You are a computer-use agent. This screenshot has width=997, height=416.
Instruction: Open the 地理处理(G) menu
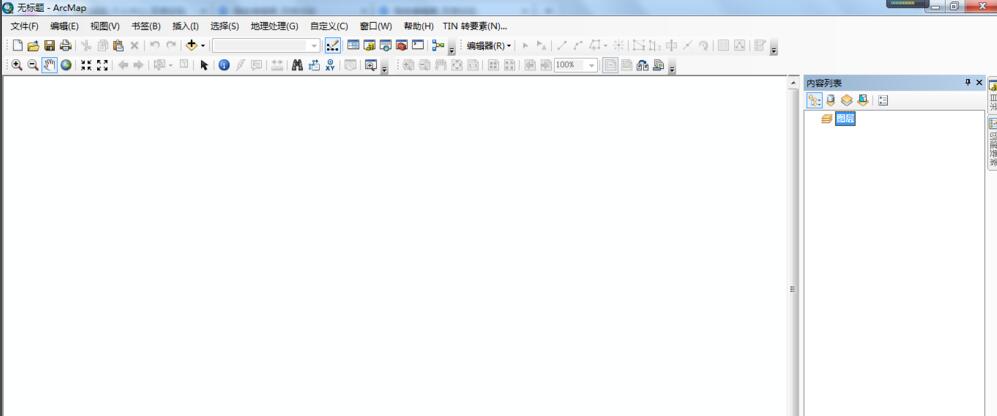pyautogui.click(x=274, y=26)
